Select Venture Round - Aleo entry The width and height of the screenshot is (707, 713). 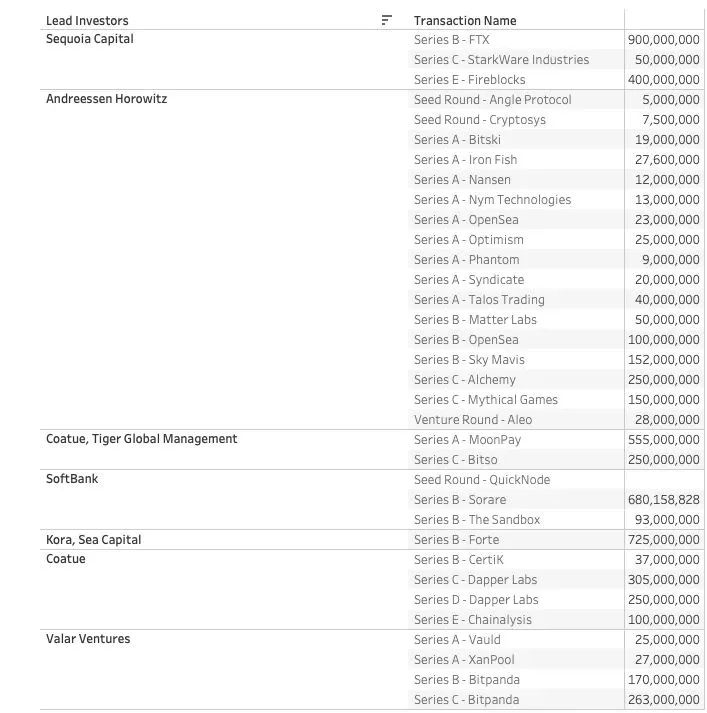(x=473, y=420)
